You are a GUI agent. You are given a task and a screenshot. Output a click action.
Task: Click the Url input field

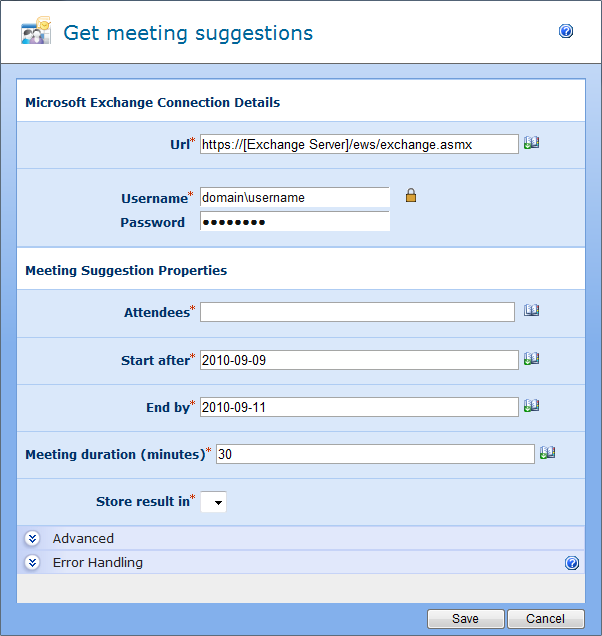pyautogui.click(x=359, y=144)
